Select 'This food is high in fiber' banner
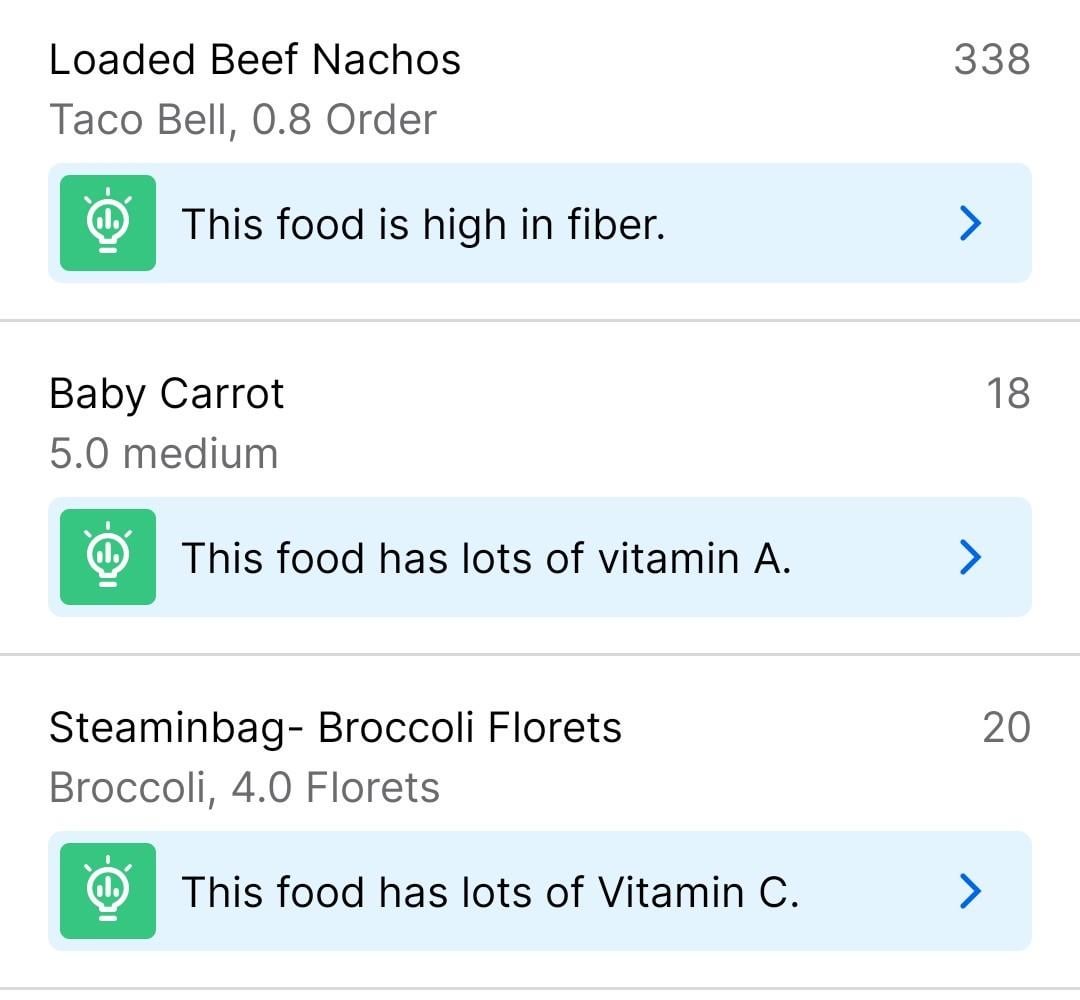Image resolution: width=1080 pixels, height=1000 pixels. point(539,223)
